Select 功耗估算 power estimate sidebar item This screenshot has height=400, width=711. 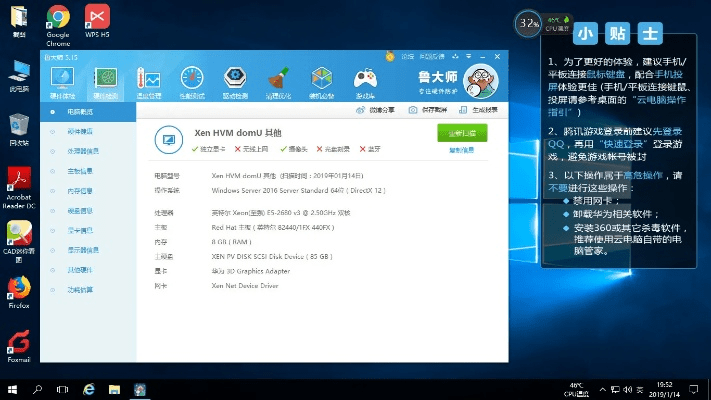point(79,289)
